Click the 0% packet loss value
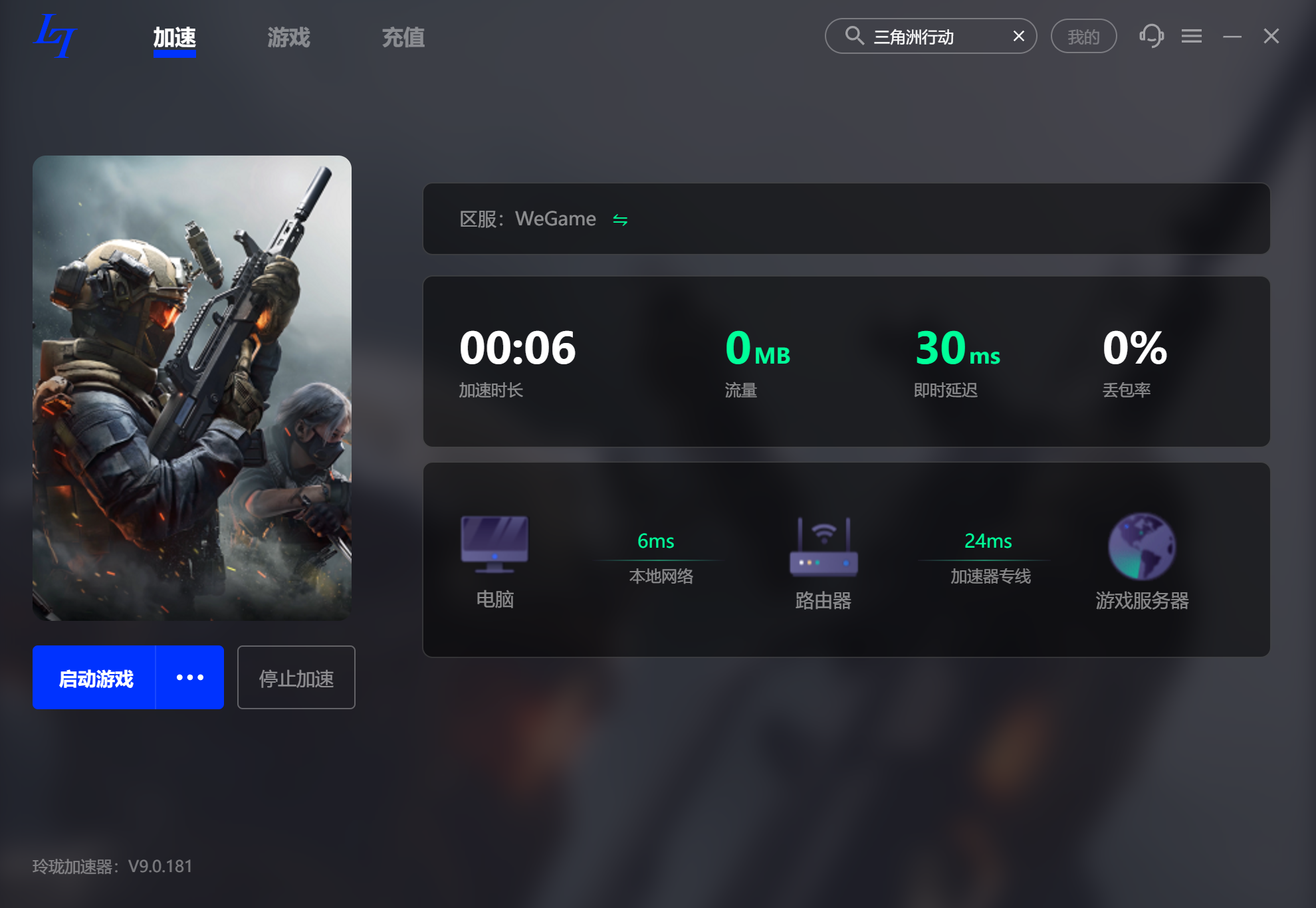The image size is (1316, 908). (1135, 348)
